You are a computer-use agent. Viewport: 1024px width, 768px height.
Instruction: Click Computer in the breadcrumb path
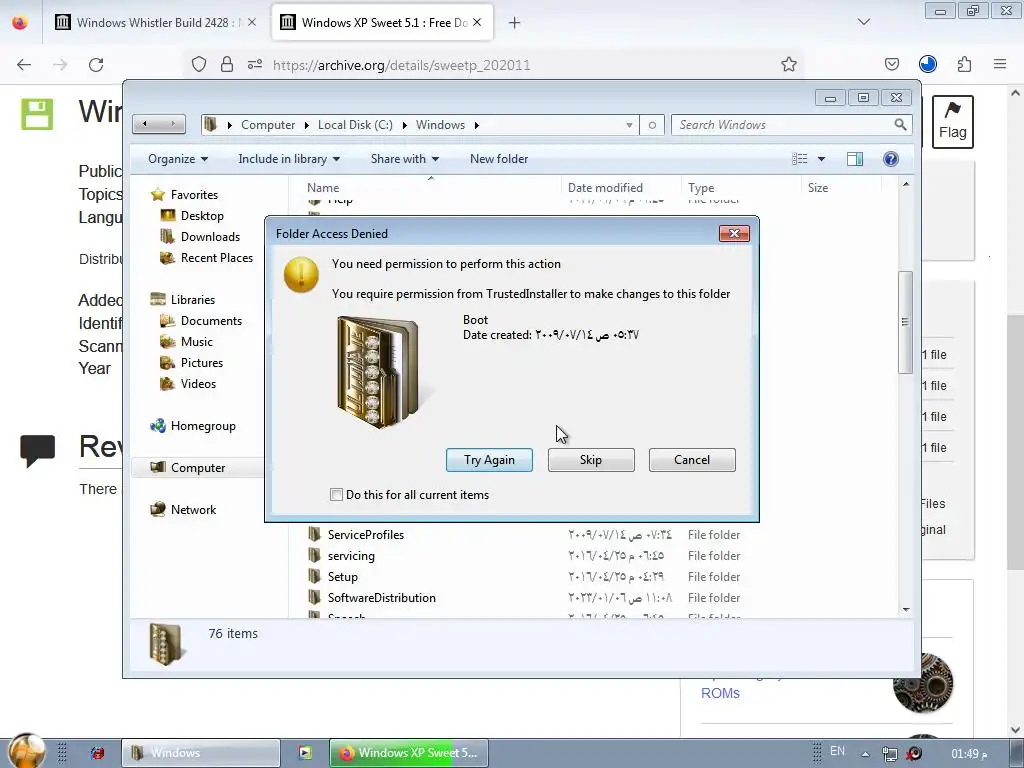point(268,125)
